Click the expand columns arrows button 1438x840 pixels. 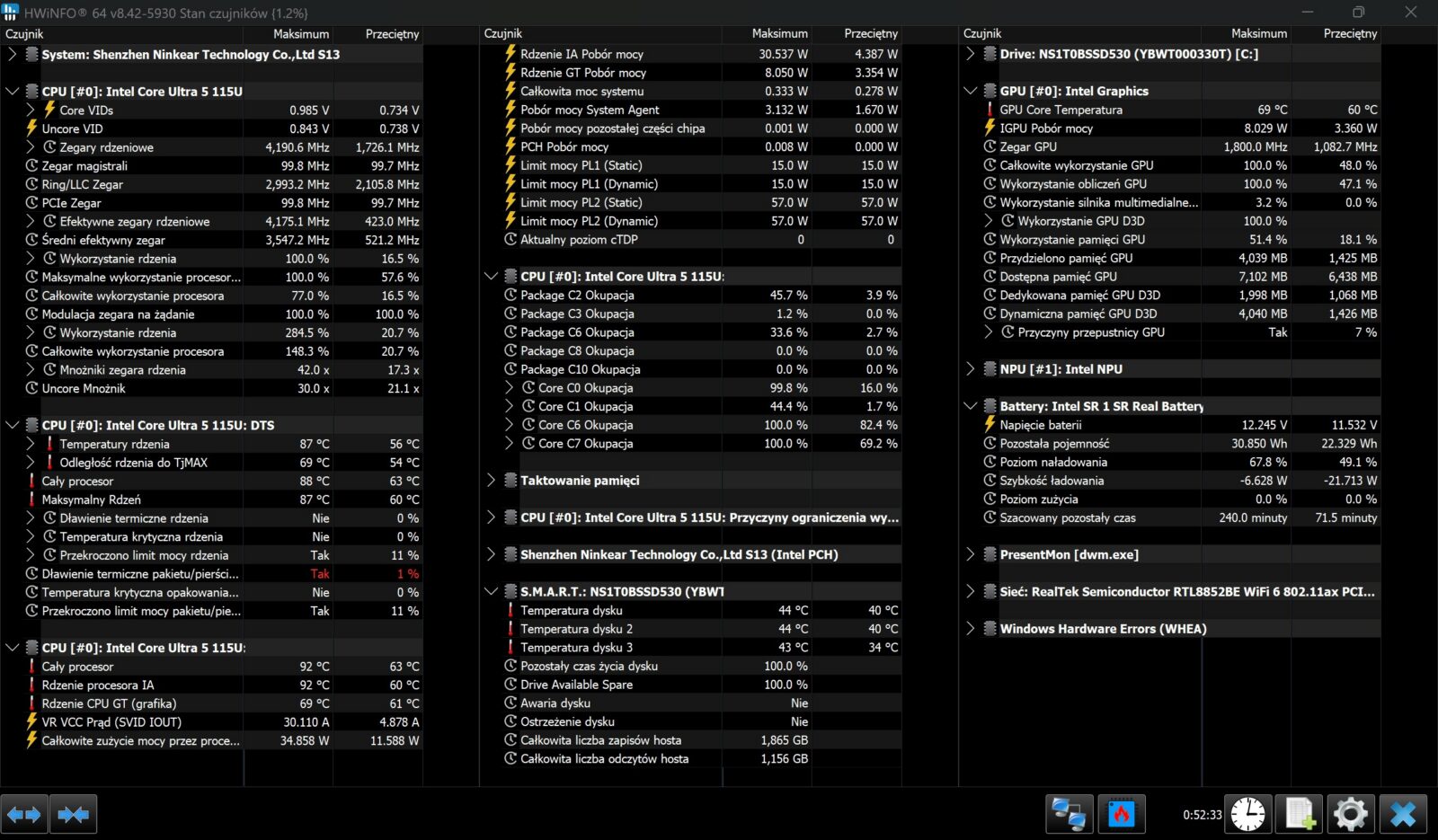[x=24, y=815]
